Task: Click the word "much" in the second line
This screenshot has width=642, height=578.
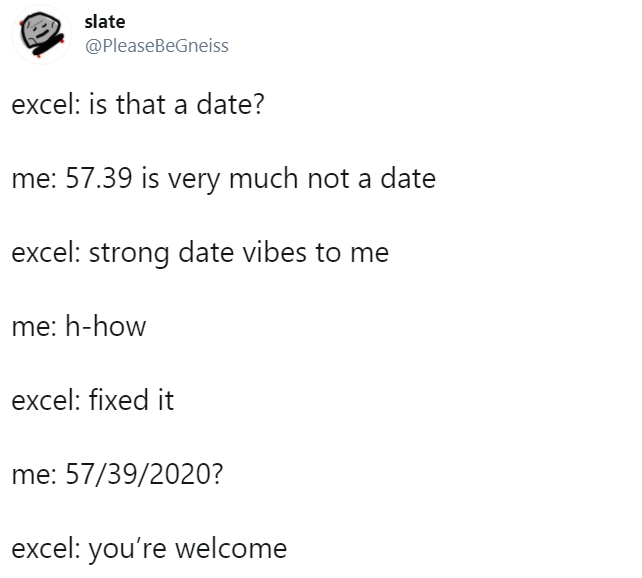Action: 263,178
